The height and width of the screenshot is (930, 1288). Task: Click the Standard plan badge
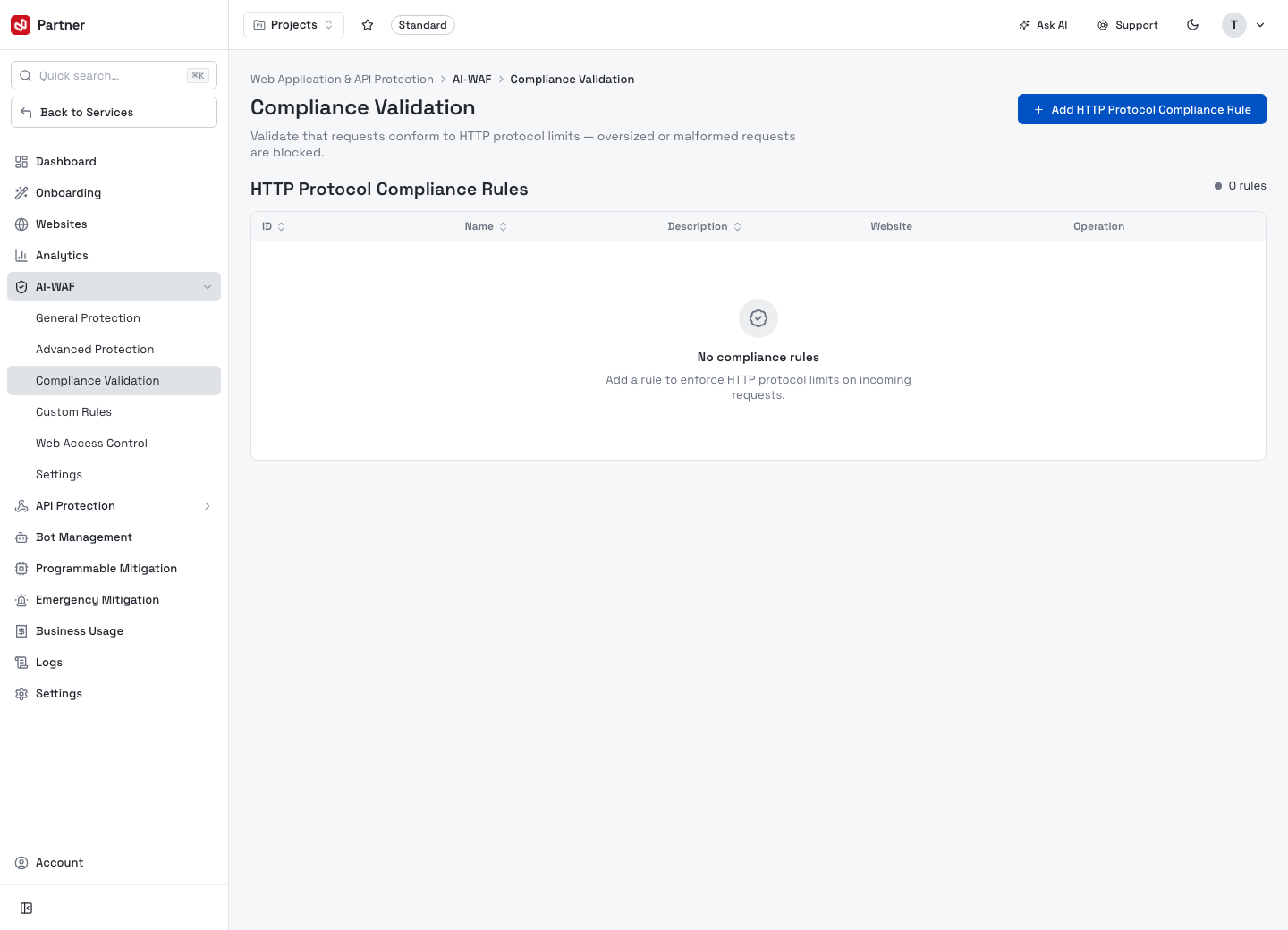point(423,25)
